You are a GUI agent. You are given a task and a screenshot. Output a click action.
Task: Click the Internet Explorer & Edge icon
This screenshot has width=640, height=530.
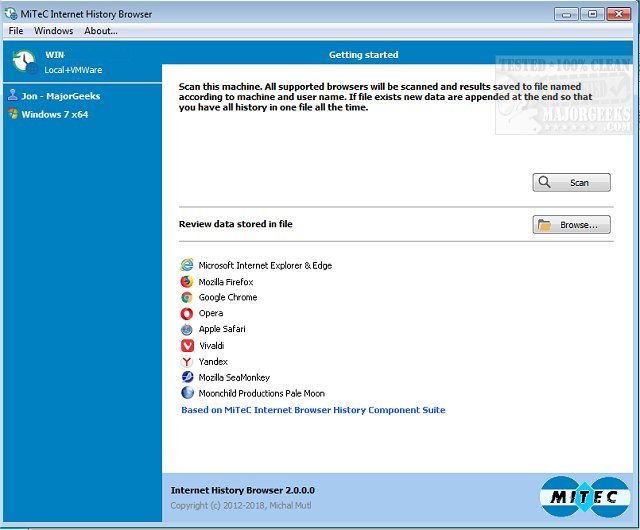(187, 265)
